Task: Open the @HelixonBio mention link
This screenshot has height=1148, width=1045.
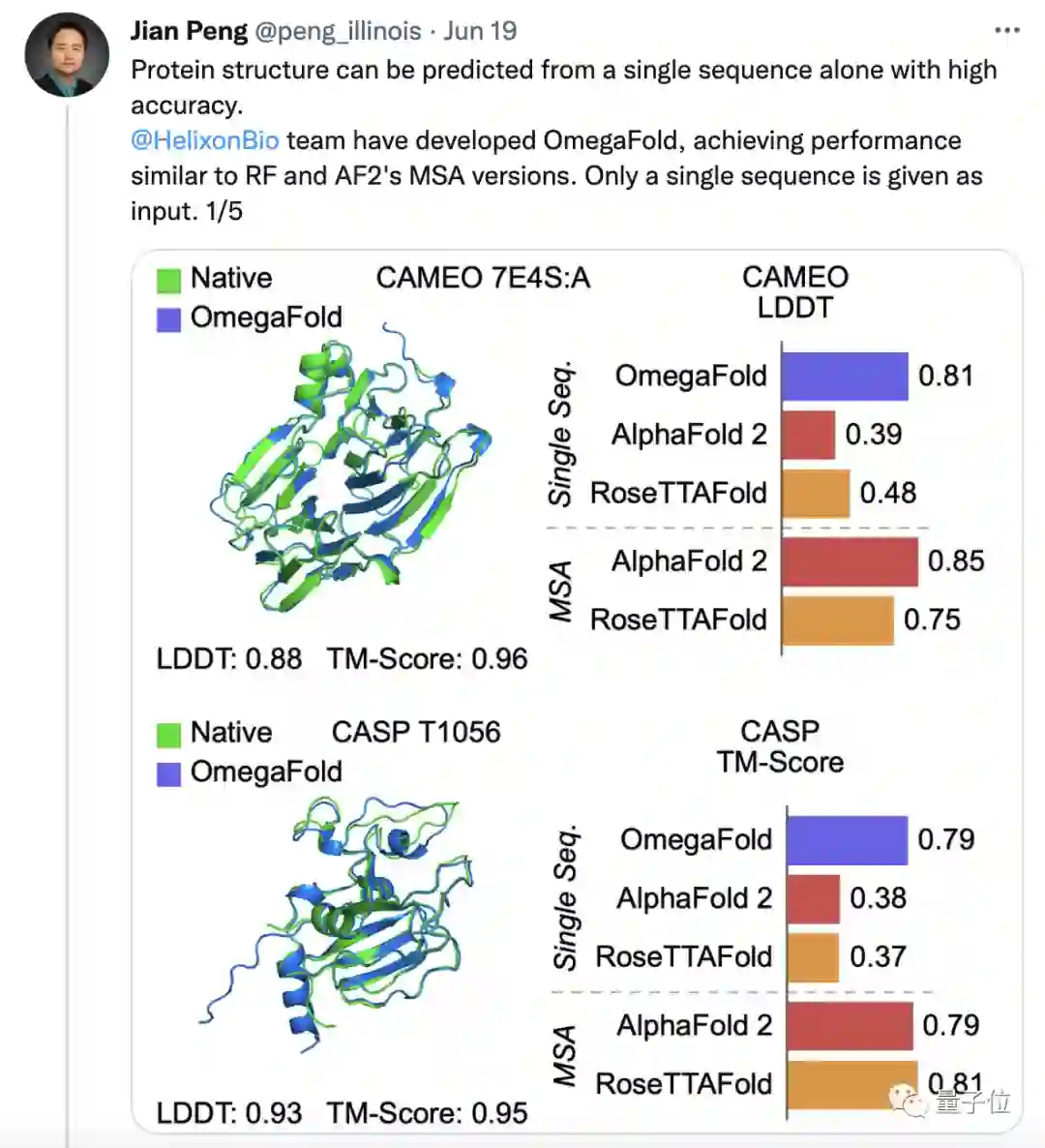Action: tap(205, 140)
